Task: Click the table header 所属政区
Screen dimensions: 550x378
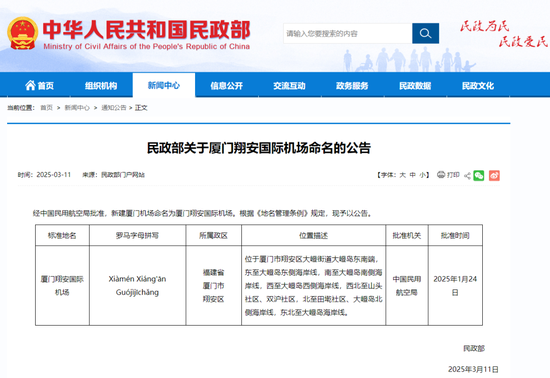Action: coord(213,235)
